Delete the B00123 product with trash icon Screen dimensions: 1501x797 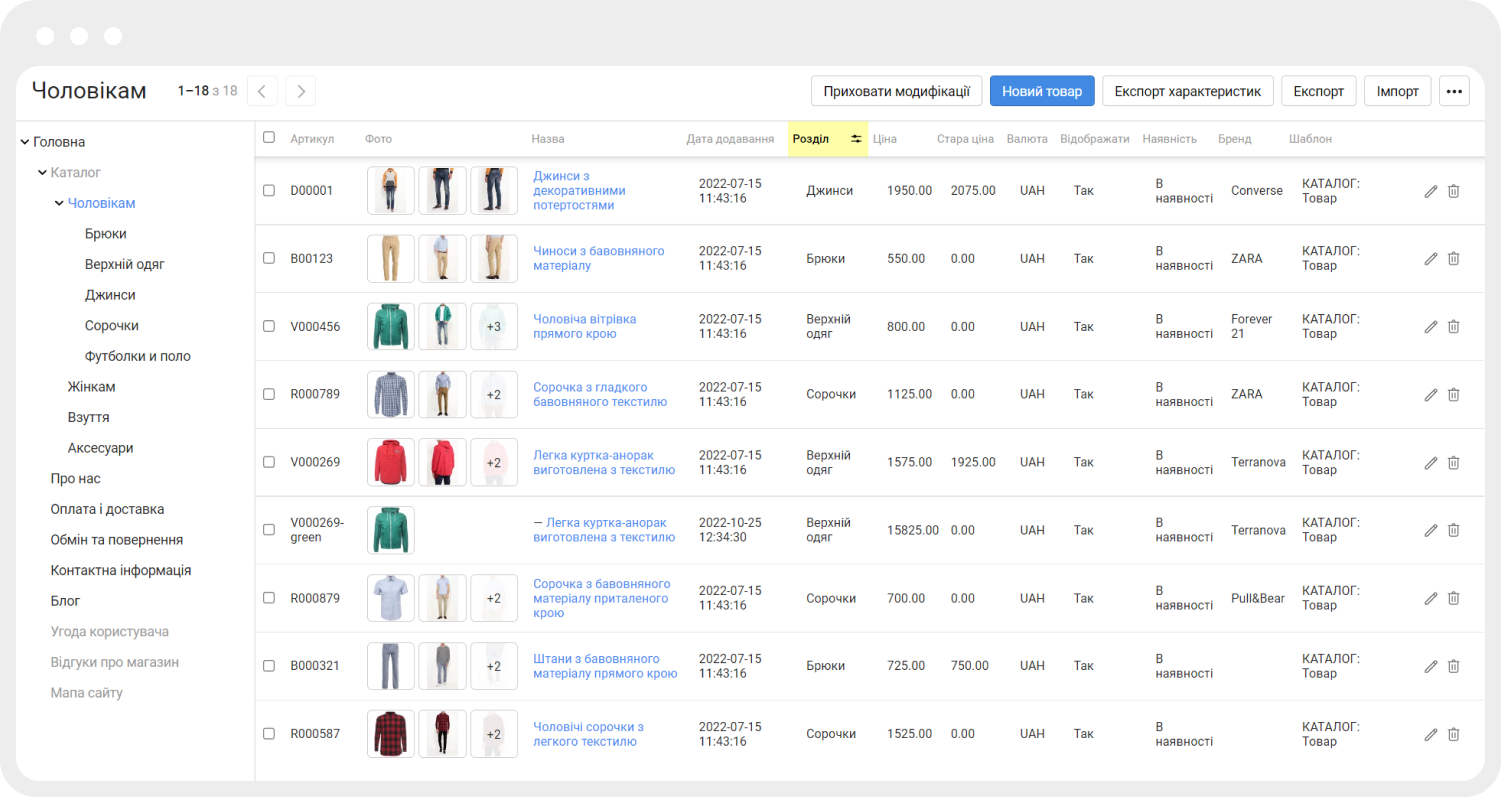click(1454, 259)
